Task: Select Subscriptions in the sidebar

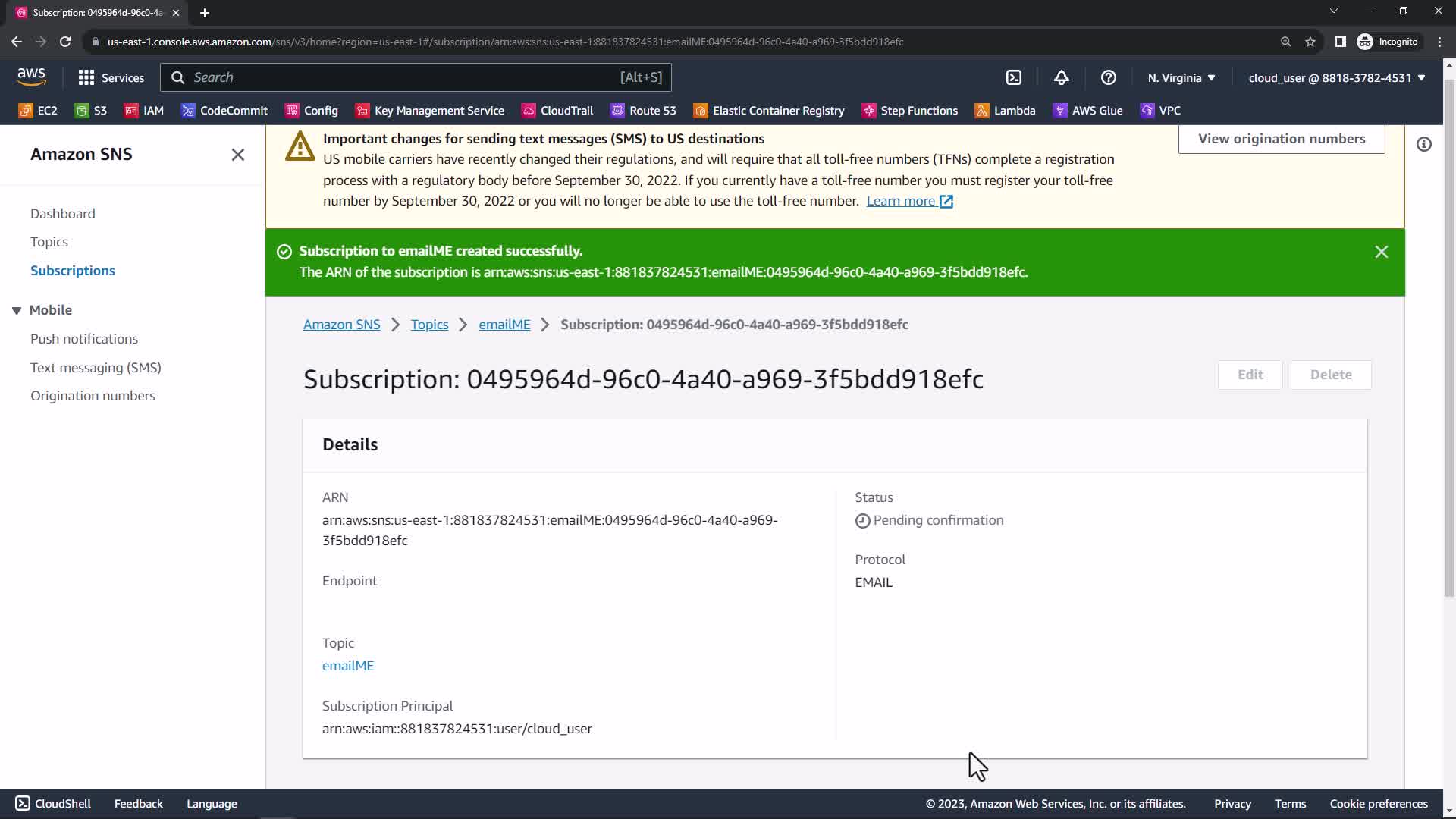Action: (73, 271)
